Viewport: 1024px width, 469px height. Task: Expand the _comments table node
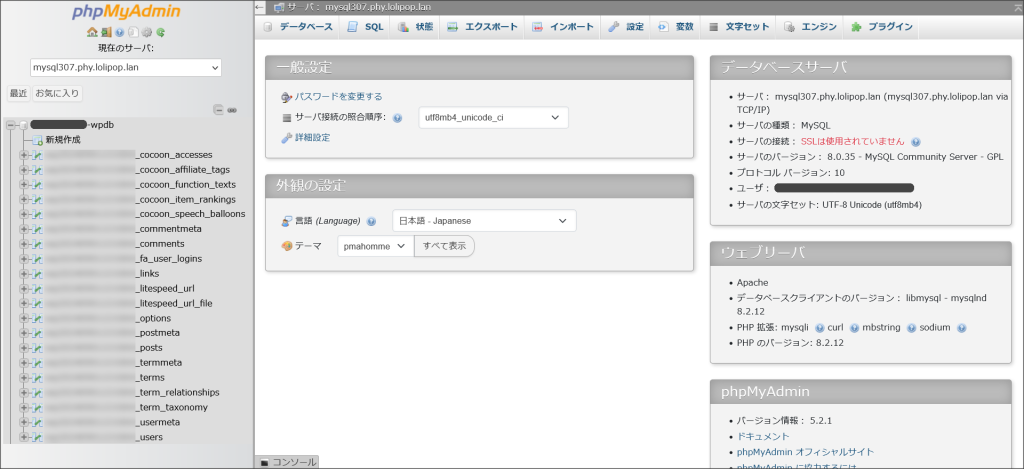[24, 244]
